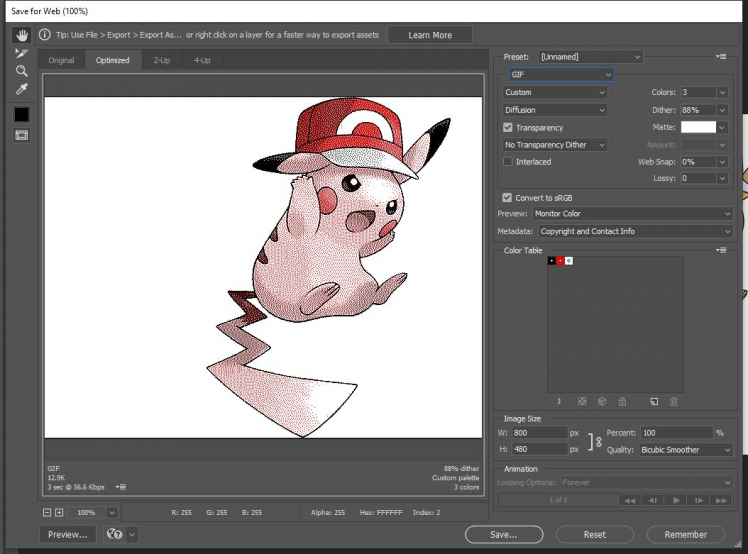The width and height of the screenshot is (748, 554).
Task: Click the zoom out minus button
Action: coord(47,512)
